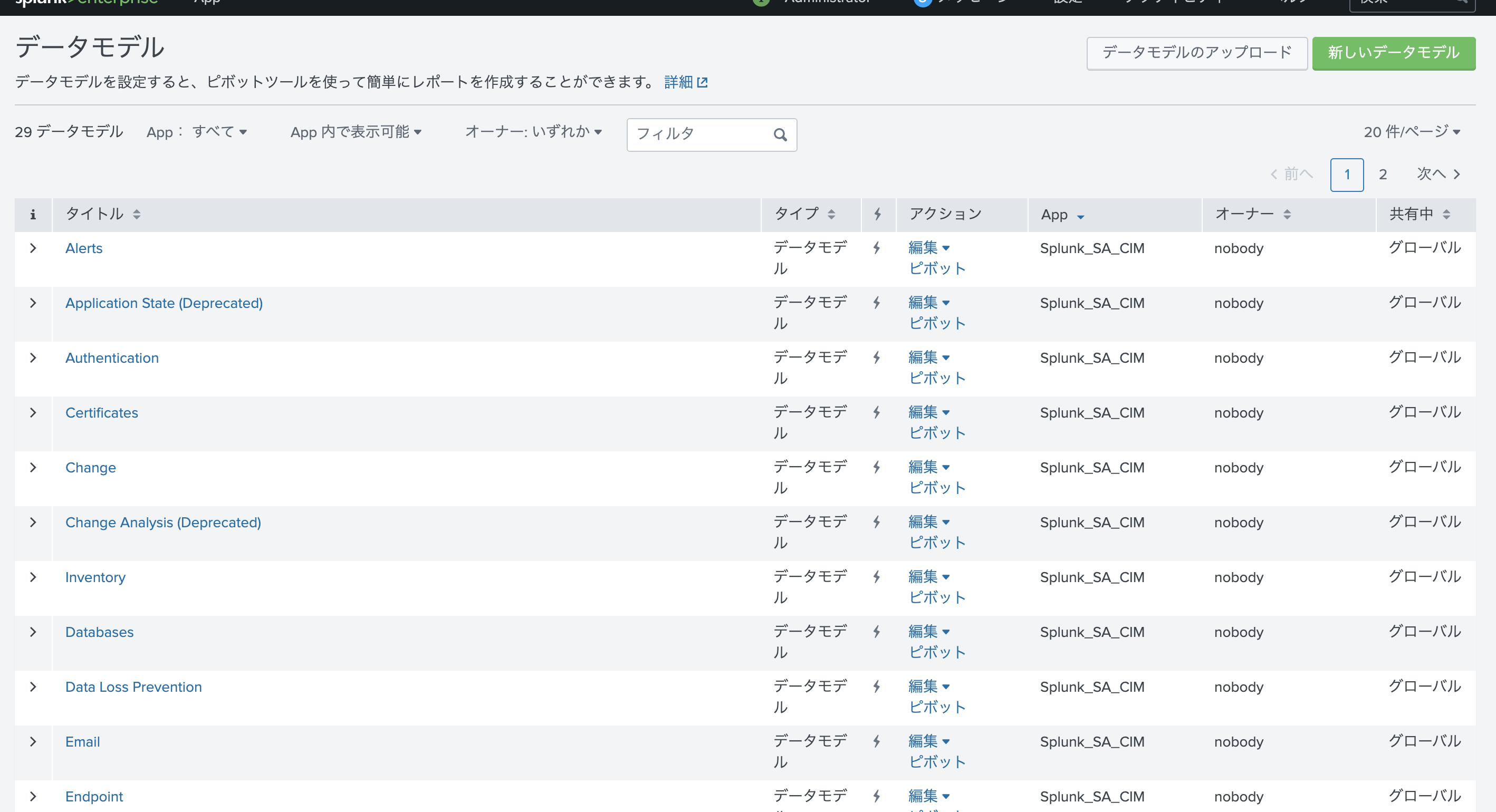Expand the Data Loss Prevention row
This screenshot has height=812, width=1496.
(33, 687)
